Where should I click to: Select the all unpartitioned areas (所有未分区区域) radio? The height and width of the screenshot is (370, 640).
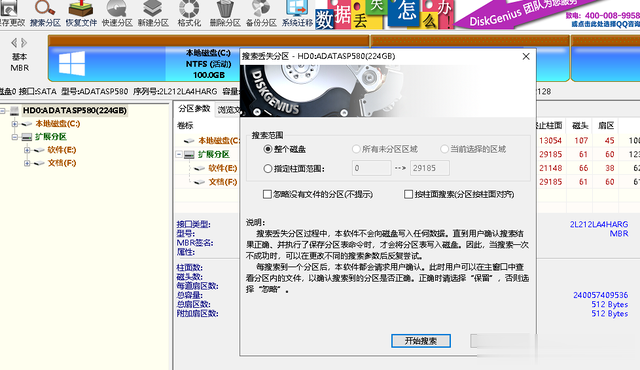pos(356,149)
